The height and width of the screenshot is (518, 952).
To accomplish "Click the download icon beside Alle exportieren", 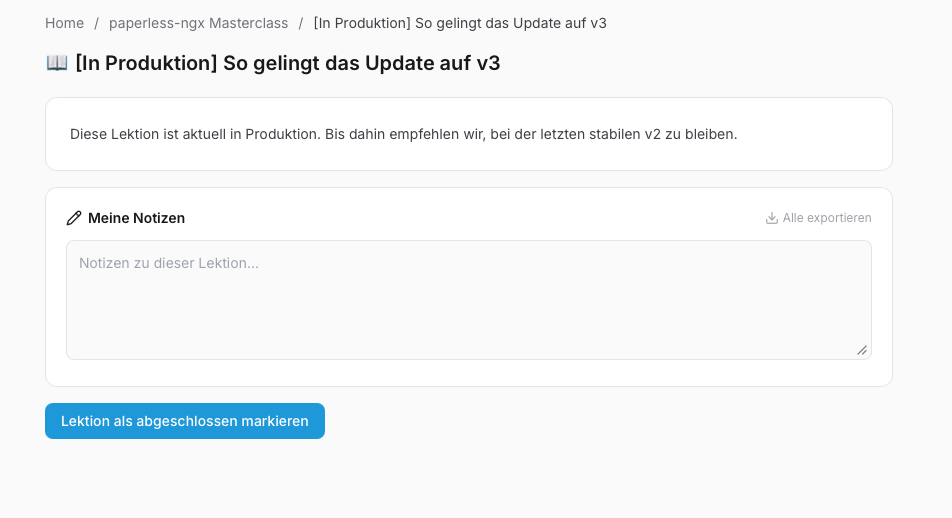I will coord(772,218).
